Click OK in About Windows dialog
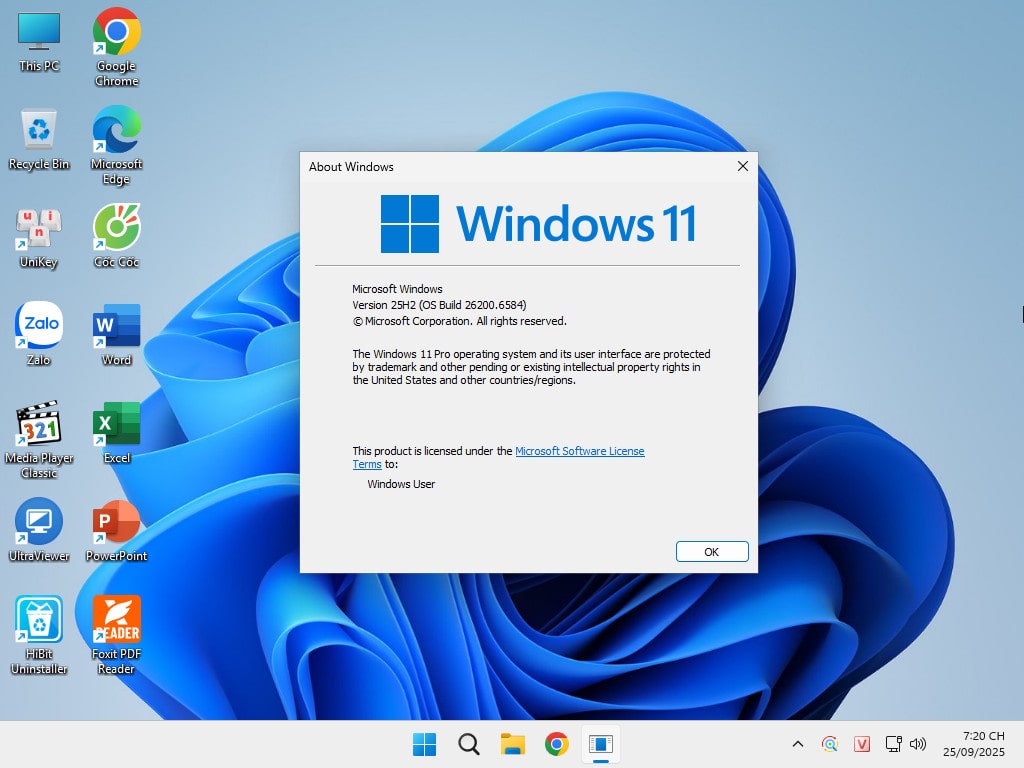Image resolution: width=1024 pixels, height=768 pixels. pos(712,551)
